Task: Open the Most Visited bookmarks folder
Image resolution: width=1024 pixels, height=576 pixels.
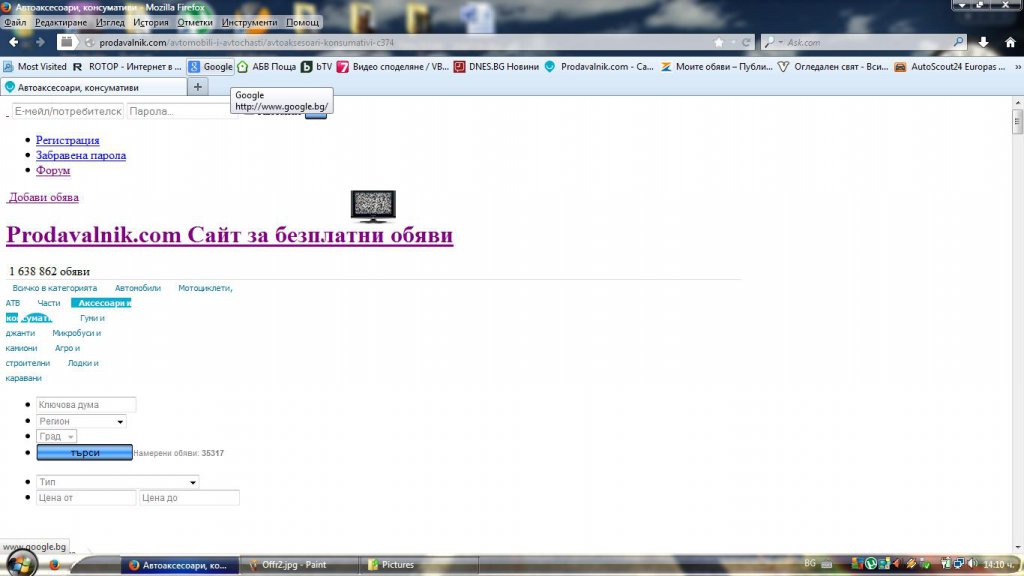Action: point(35,67)
